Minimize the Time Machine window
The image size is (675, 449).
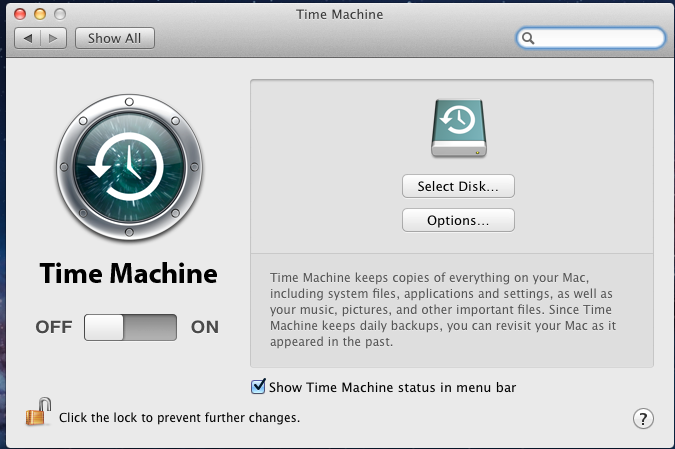click(41, 14)
